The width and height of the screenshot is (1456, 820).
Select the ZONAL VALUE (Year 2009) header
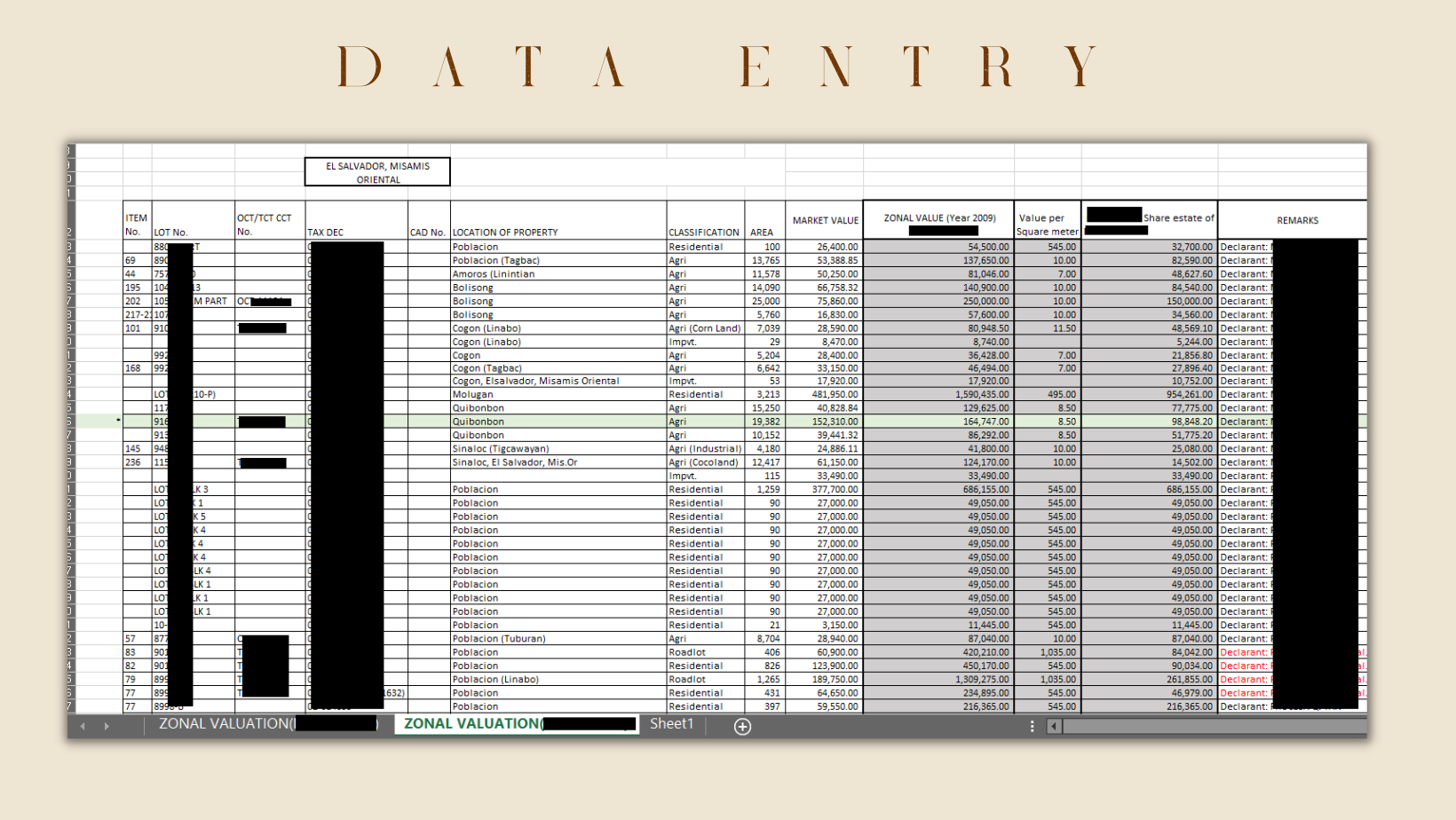(938, 220)
